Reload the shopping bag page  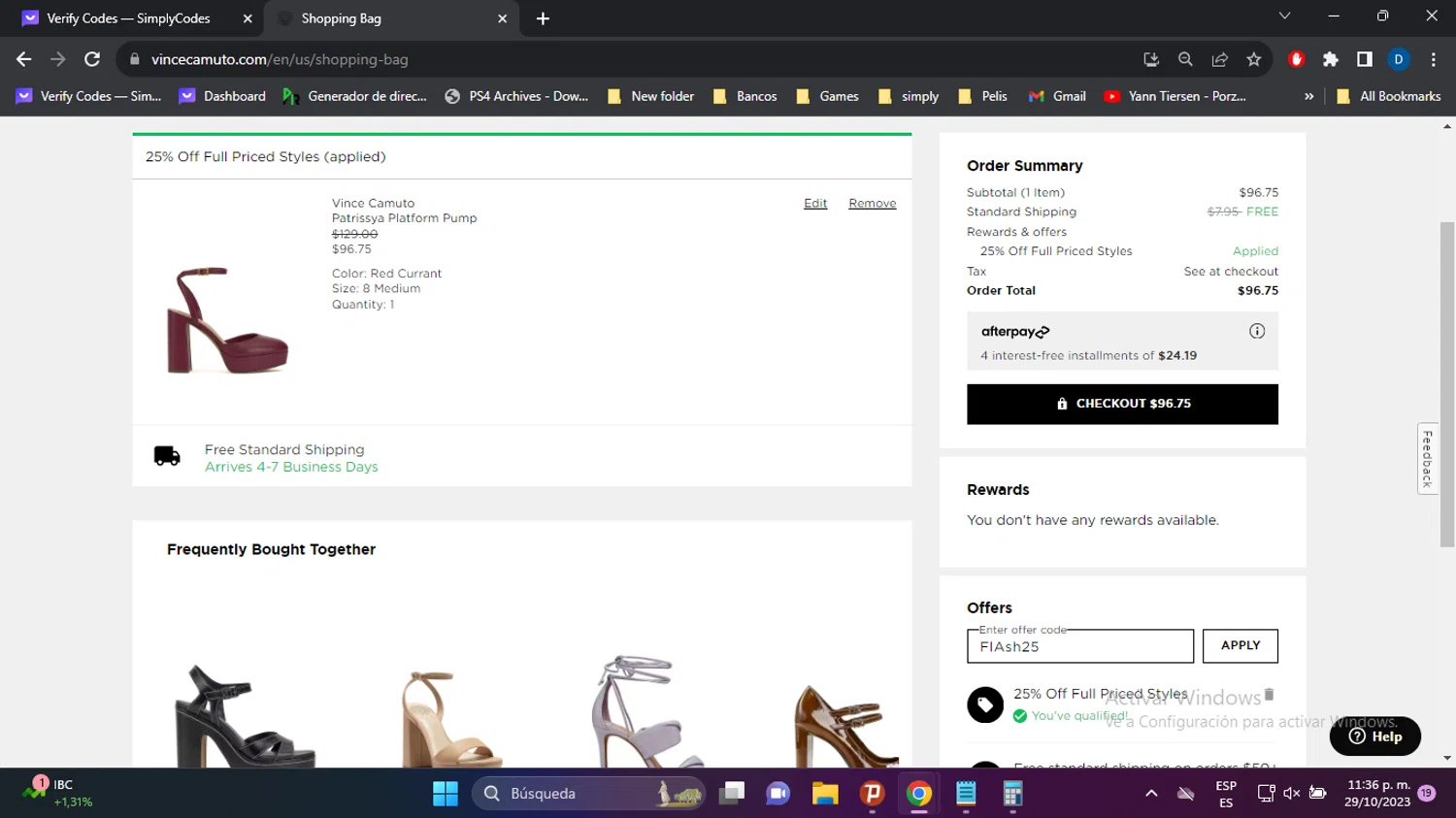(92, 59)
